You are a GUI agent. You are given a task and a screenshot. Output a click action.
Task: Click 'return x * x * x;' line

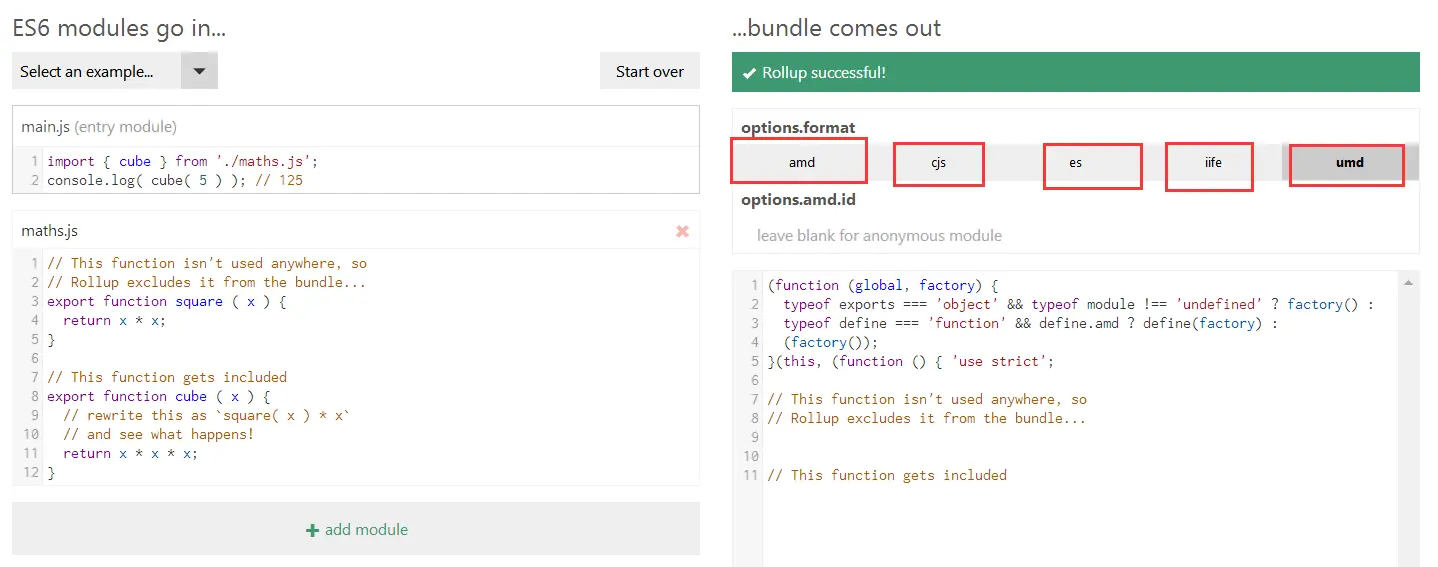[x=130, y=453]
